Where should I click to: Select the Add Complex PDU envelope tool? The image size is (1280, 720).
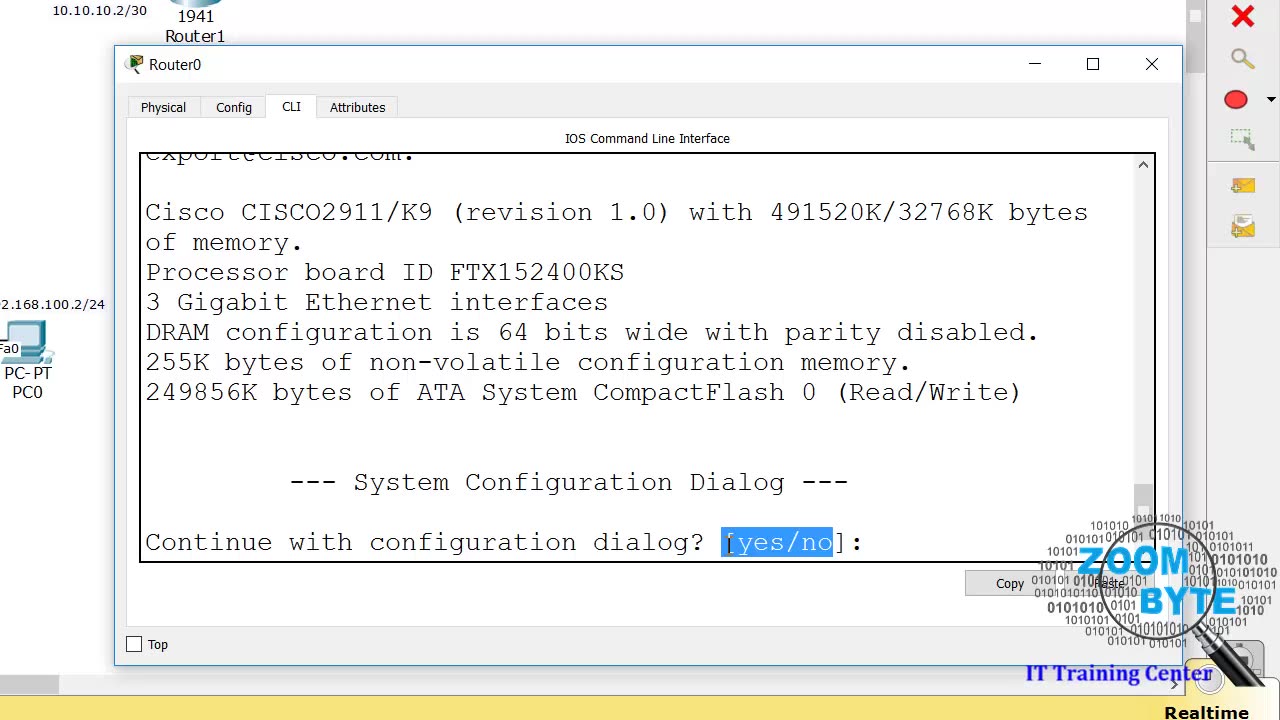point(1242,228)
